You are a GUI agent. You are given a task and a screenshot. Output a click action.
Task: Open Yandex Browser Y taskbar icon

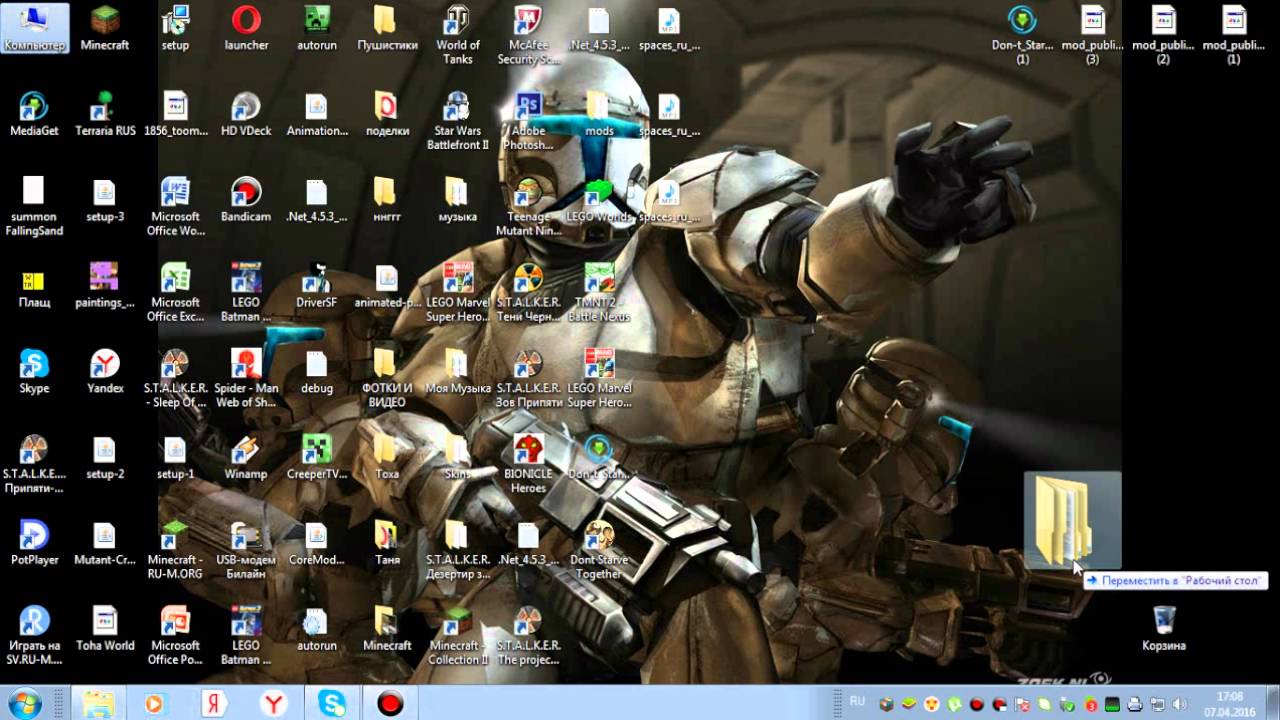[273, 704]
